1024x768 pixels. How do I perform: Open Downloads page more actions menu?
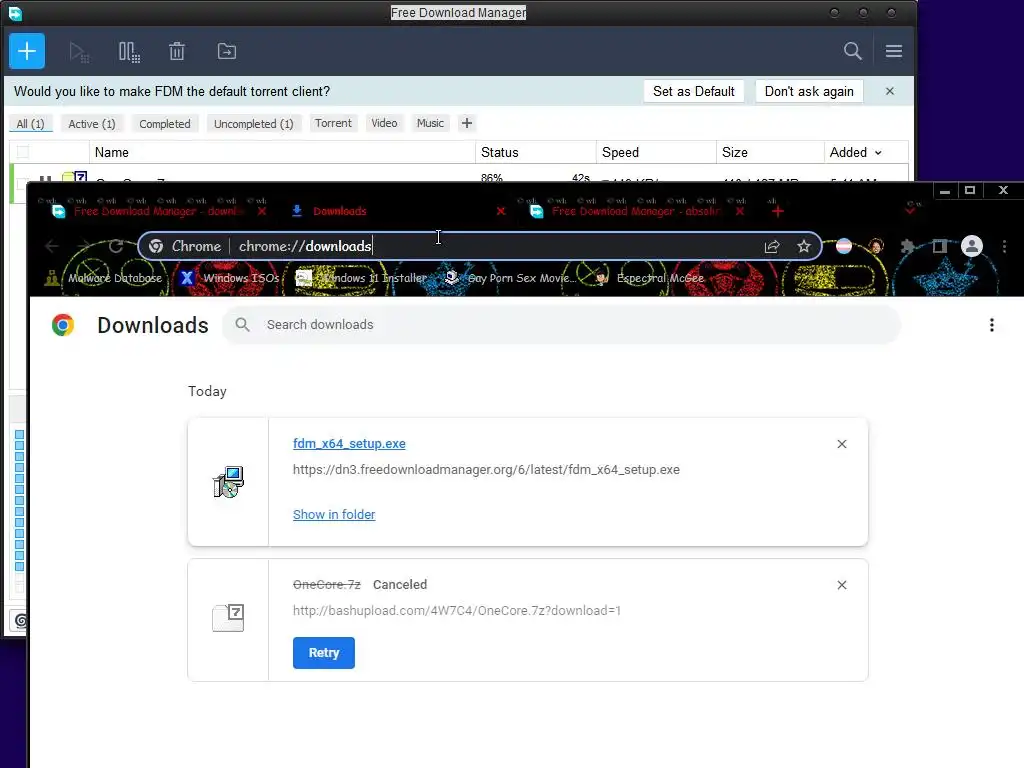(x=991, y=325)
